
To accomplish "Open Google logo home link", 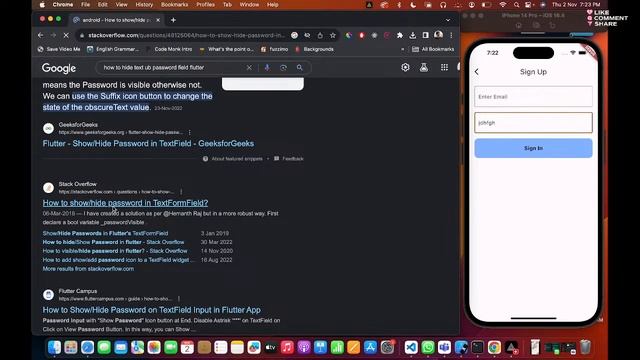I will 59,68.
